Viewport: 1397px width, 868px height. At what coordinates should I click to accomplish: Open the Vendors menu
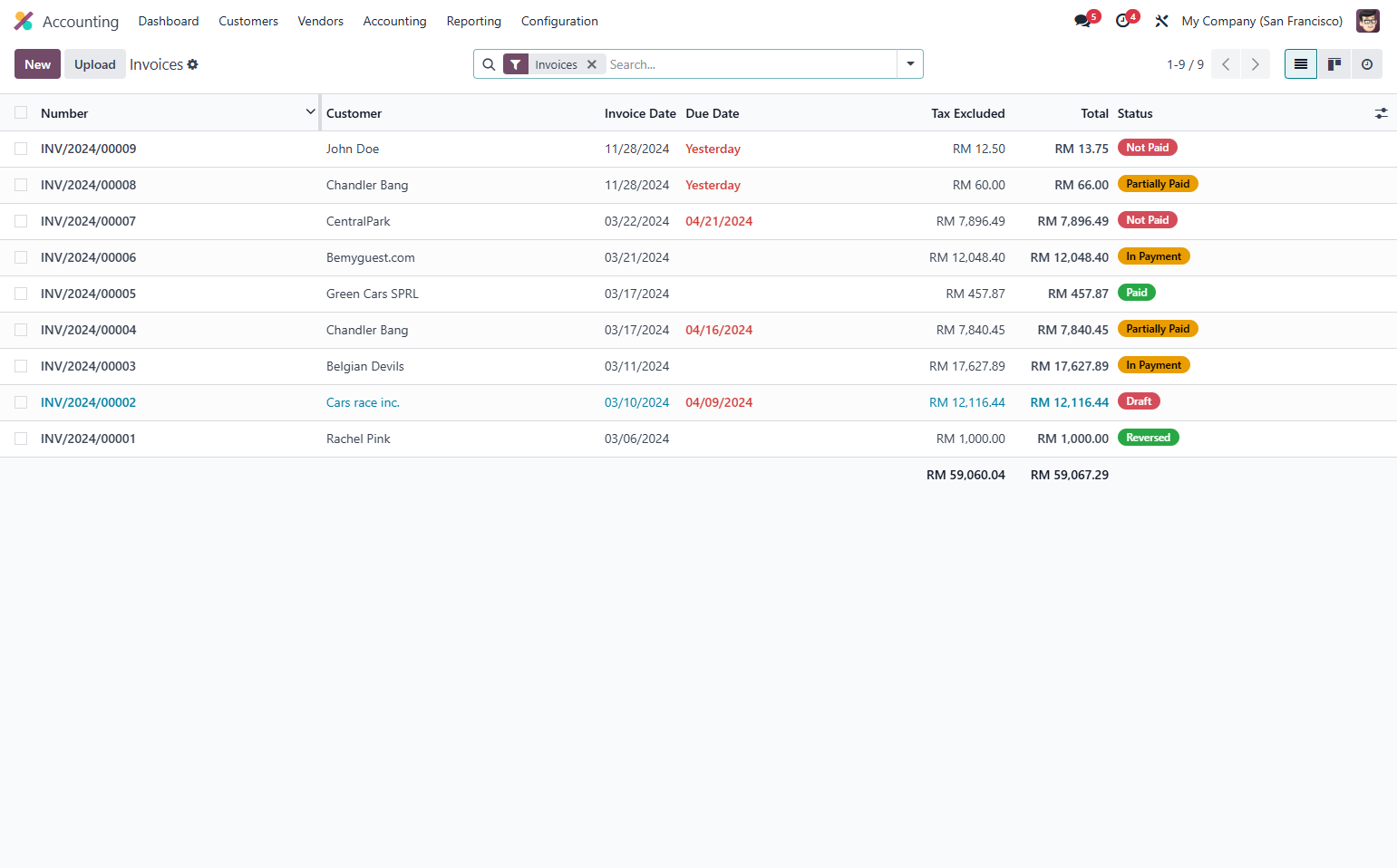(320, 21)
